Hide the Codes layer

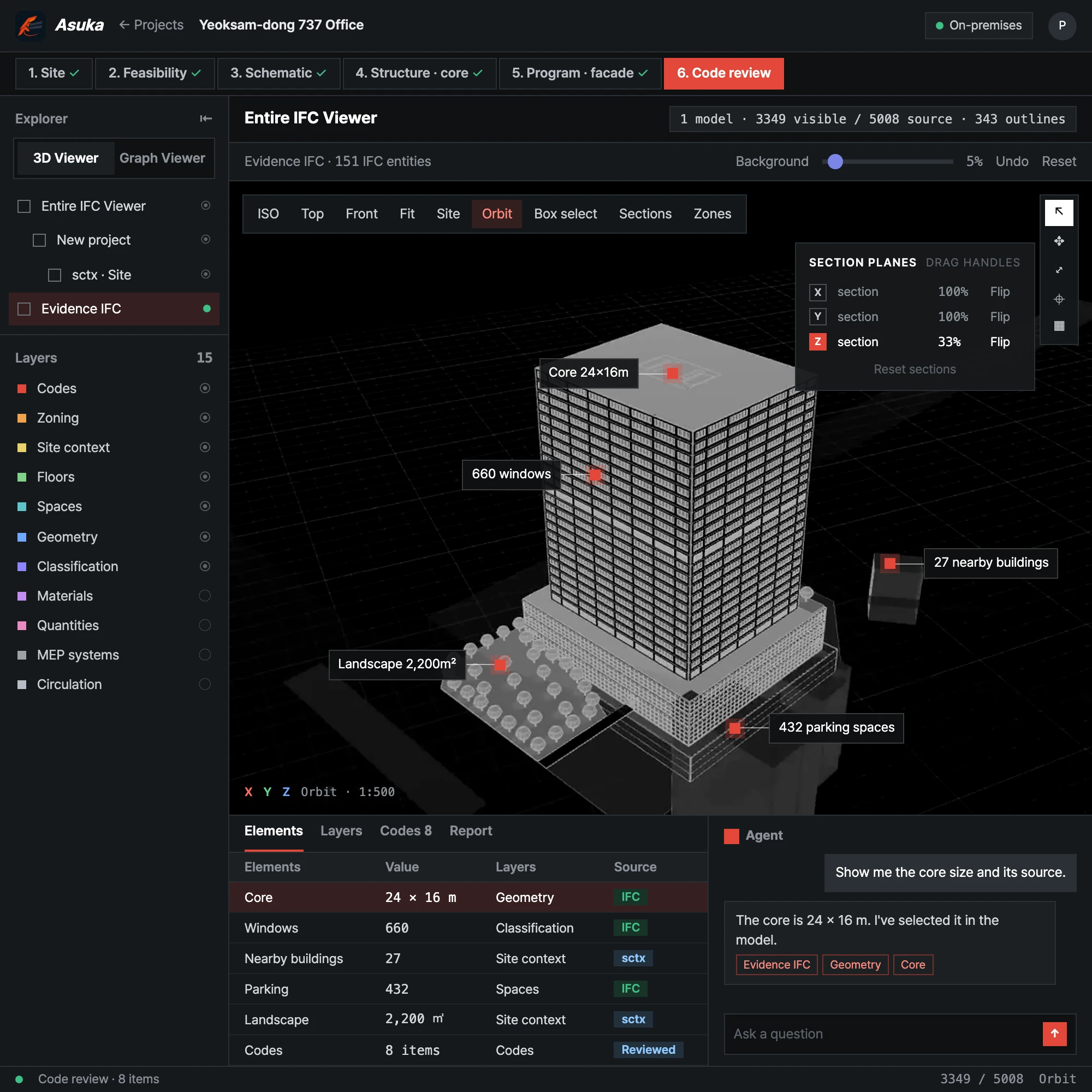tap(205, 388)
